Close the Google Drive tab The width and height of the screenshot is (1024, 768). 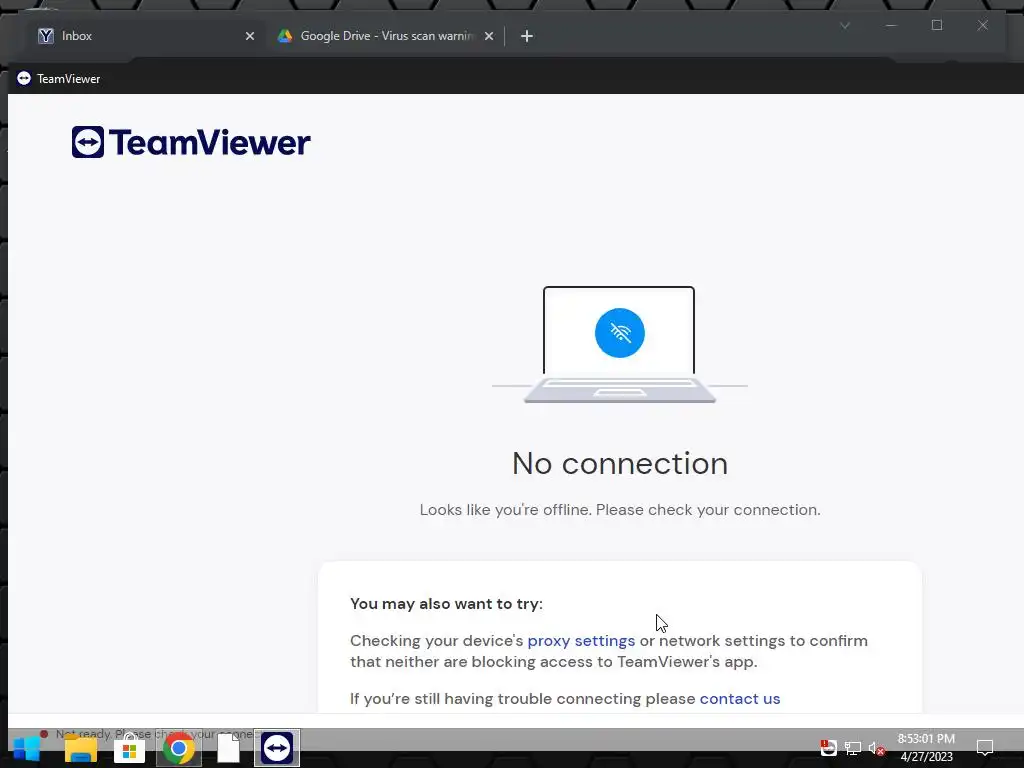pos(488,36)
